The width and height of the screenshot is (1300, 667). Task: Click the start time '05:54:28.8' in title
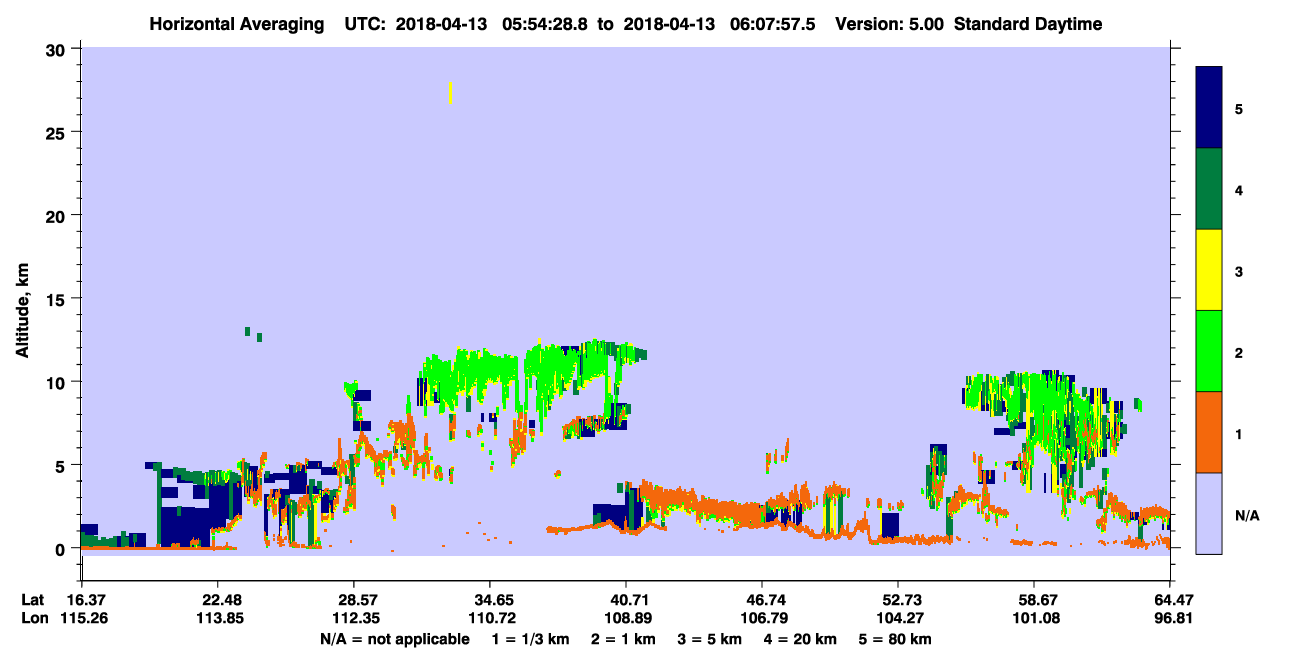tap(546, 24)
